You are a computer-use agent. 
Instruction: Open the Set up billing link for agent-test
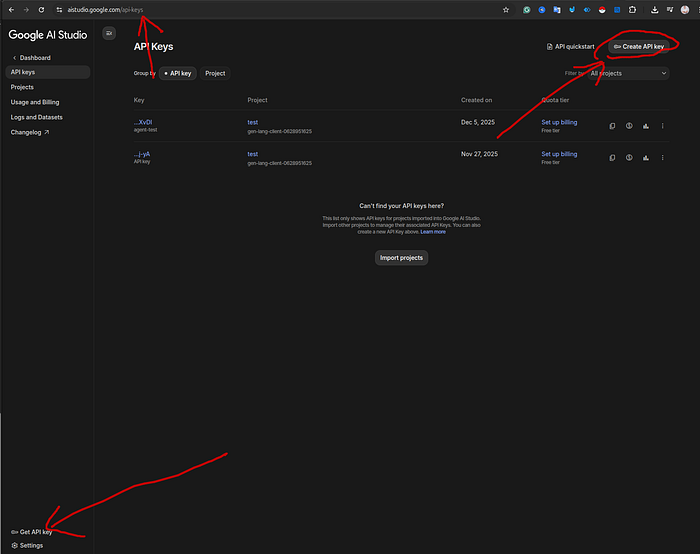(x=559, y=122)
